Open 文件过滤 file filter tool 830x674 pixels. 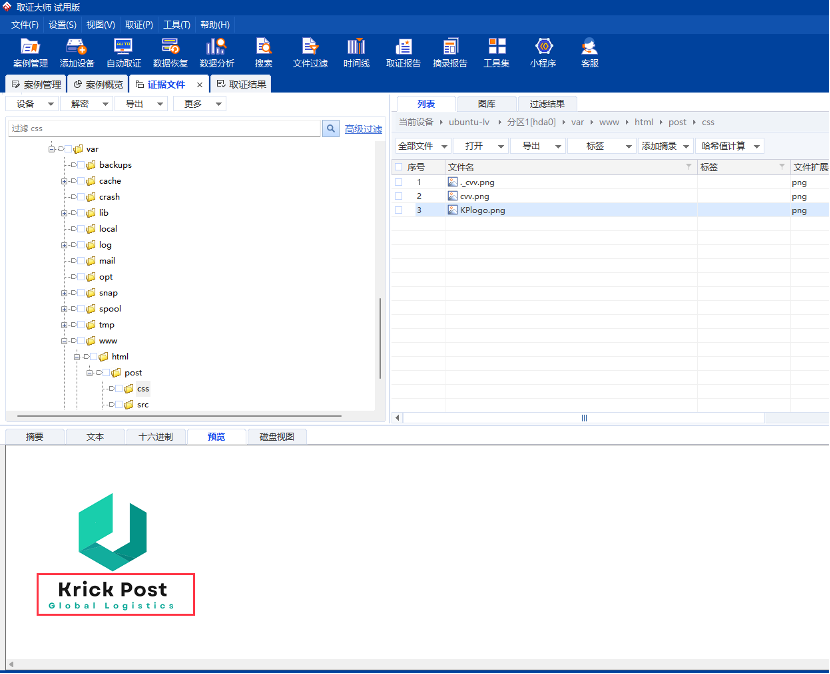coord(310,52)
